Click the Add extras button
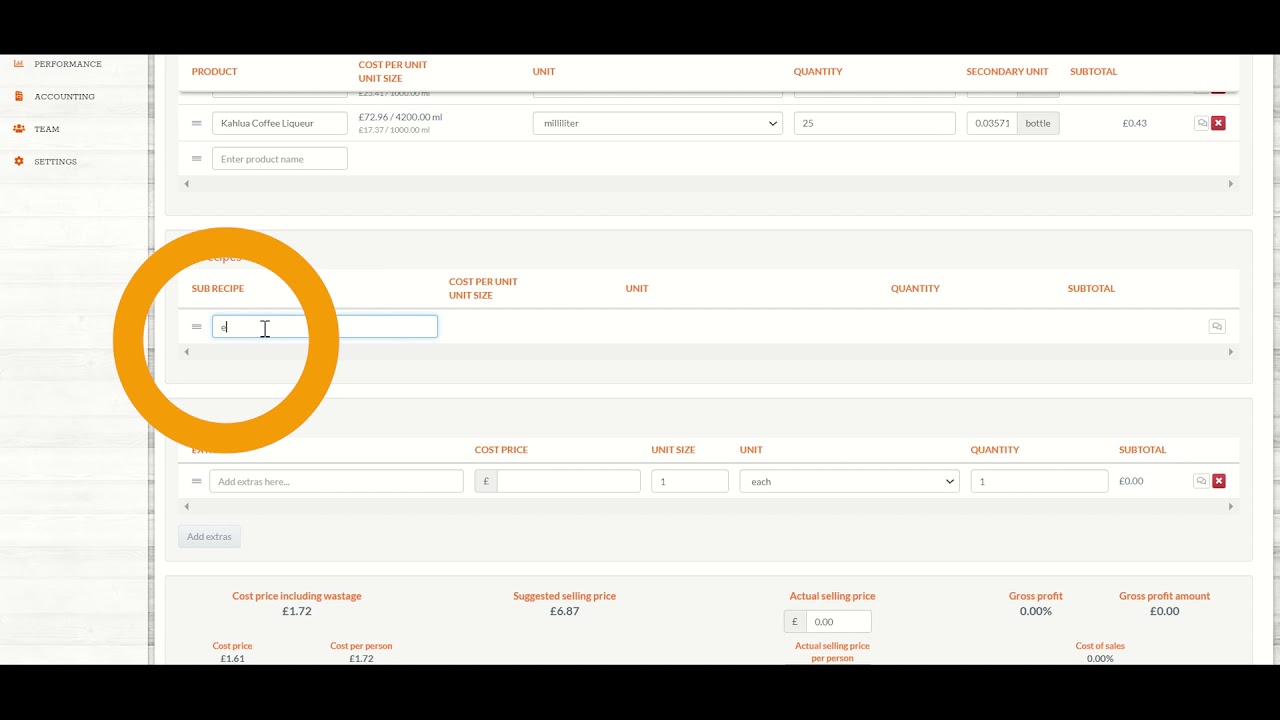The image size is (1280, 720). point(209,537)
